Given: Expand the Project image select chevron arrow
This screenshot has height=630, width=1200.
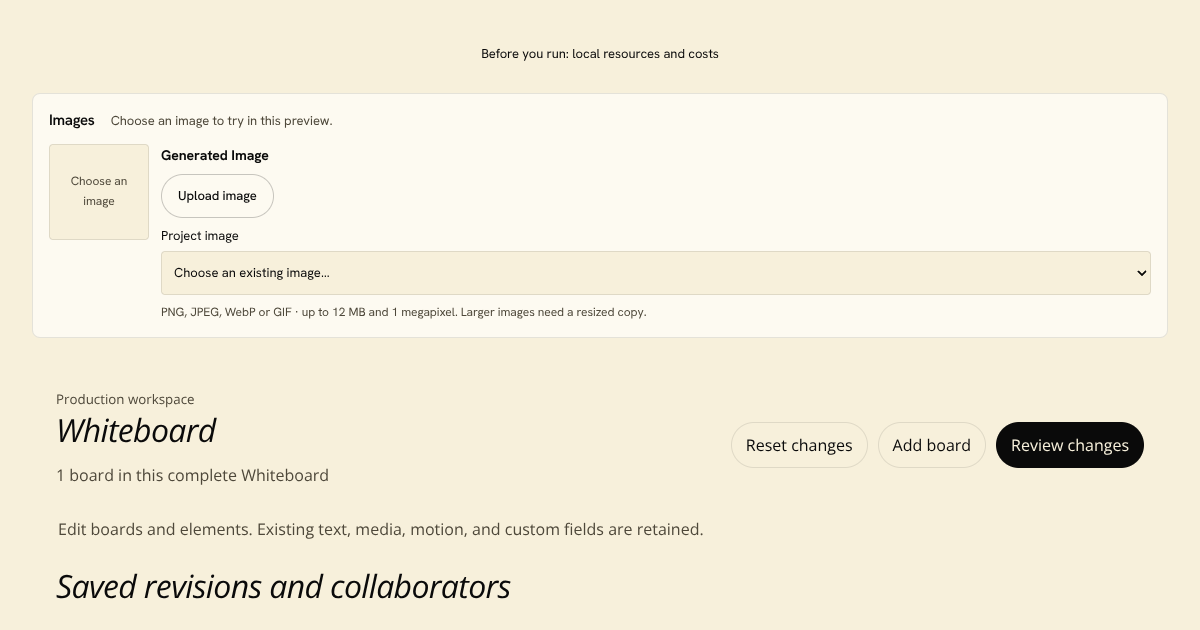Looking at the screenshot, I should [1142, 273].
